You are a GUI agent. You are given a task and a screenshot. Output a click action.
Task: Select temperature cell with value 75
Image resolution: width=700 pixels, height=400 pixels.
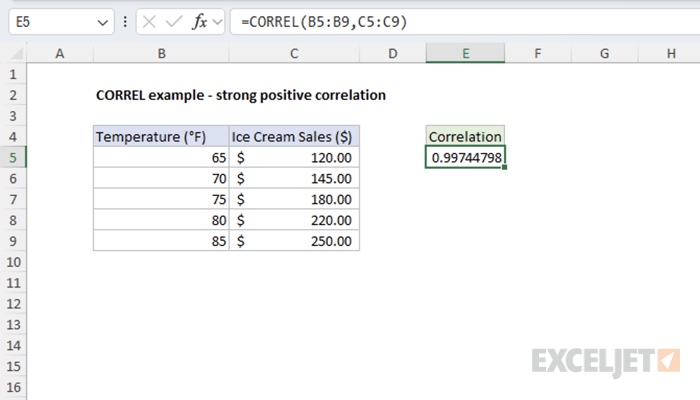click(161, 199)
